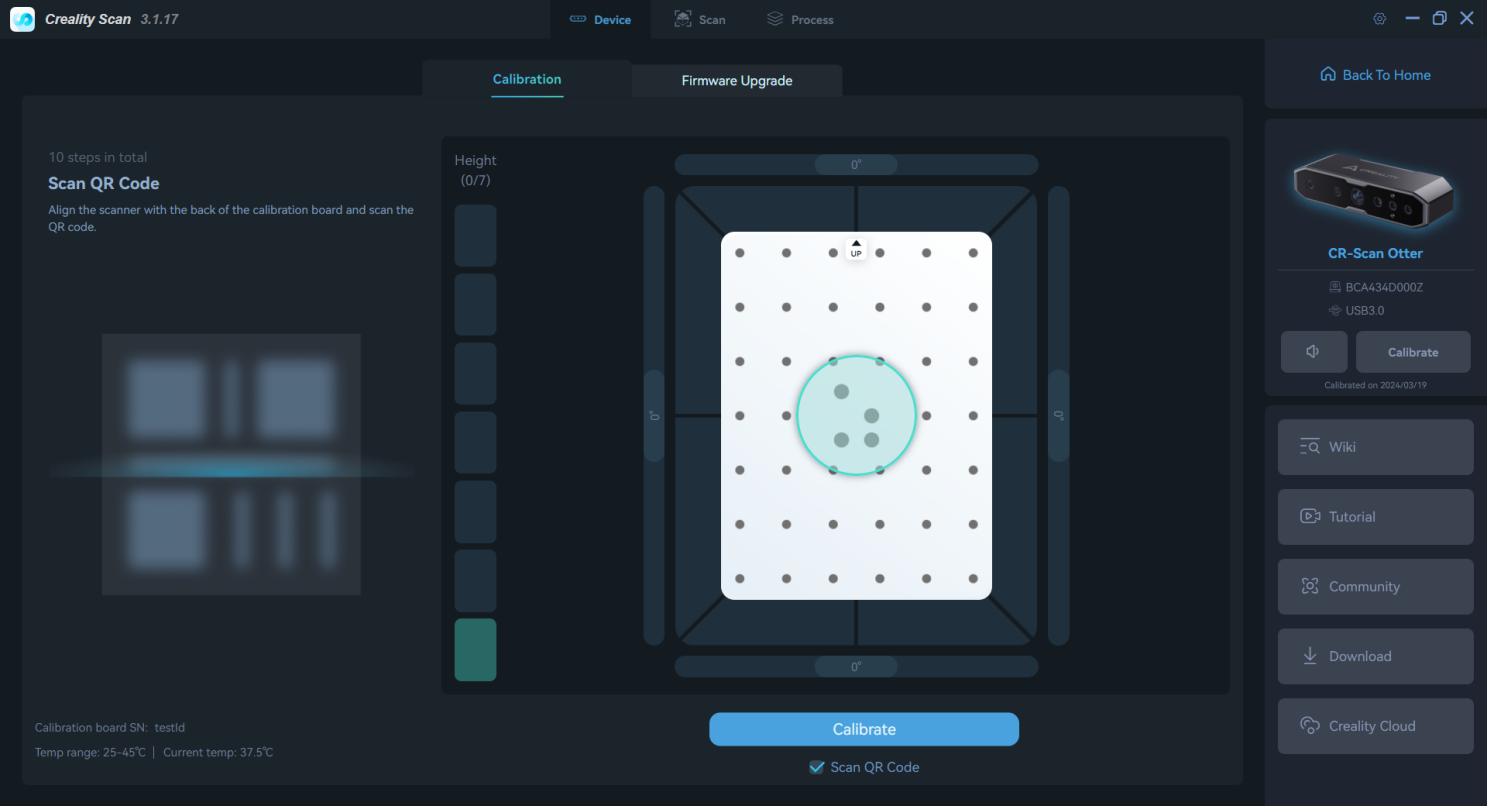Open the Tutorial button
Screen dimensions: 1487x806
tap(1375, 517)
